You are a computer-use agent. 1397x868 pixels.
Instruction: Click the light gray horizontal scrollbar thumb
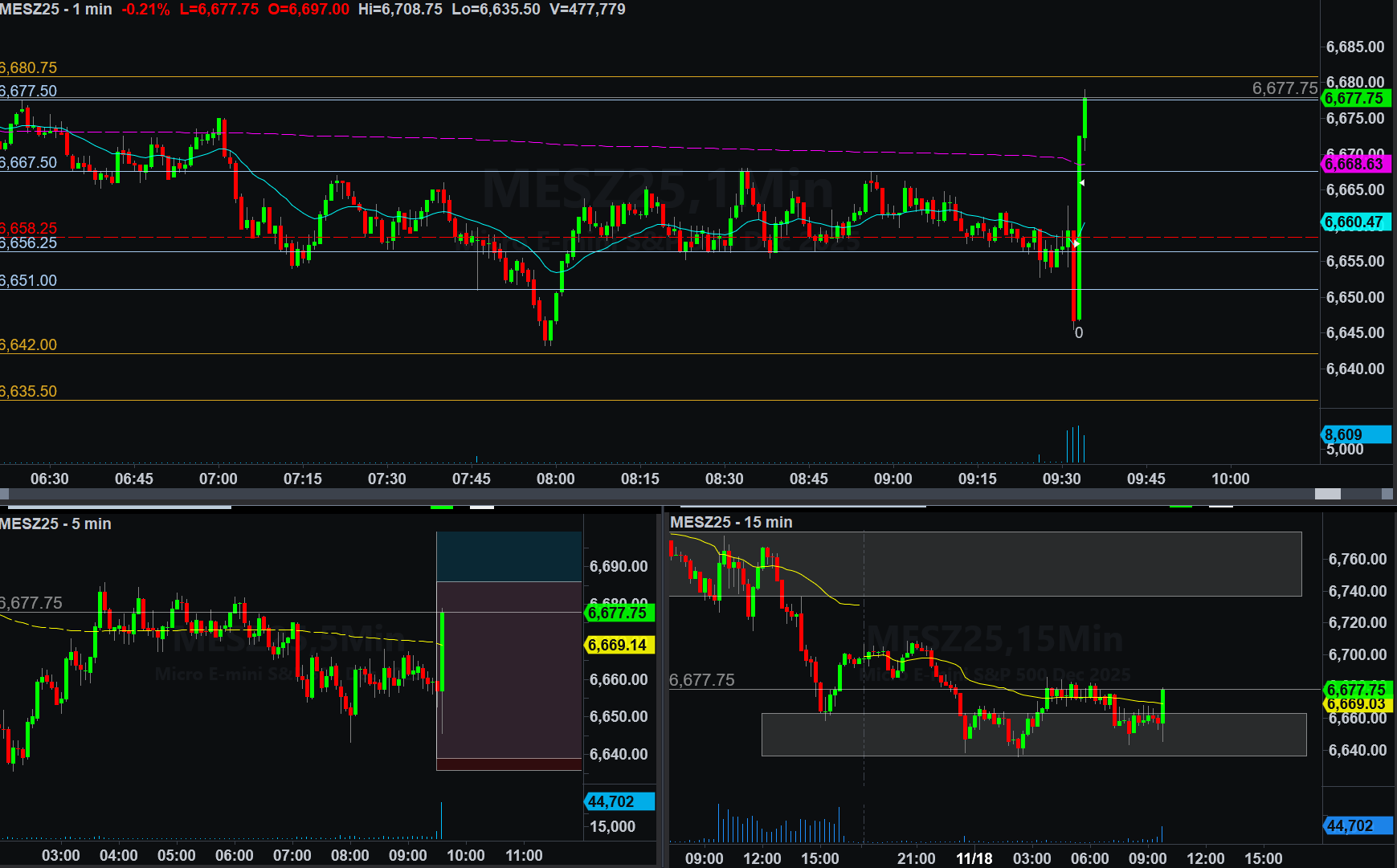click(1327, 494)
